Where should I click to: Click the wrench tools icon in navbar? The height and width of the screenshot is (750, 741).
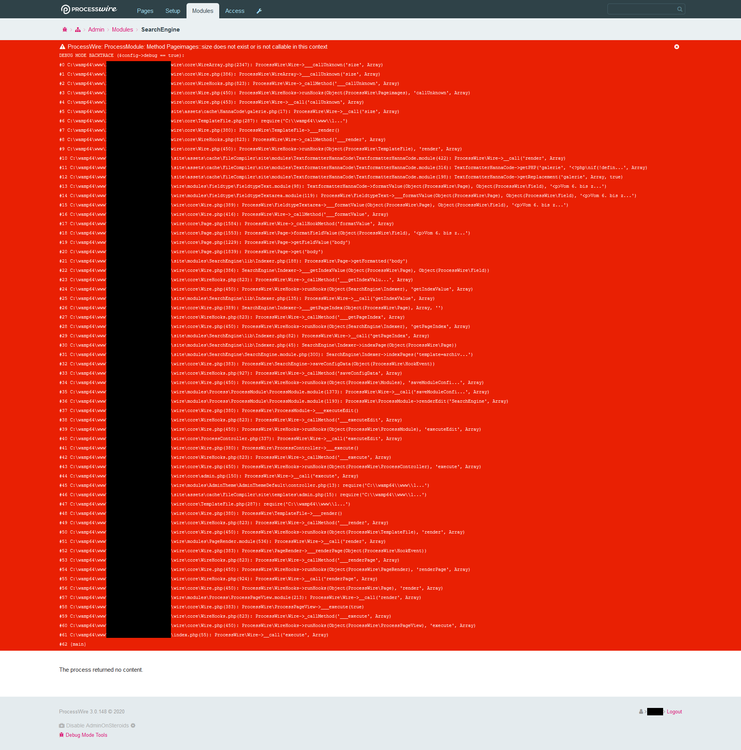tap(259, 11)
